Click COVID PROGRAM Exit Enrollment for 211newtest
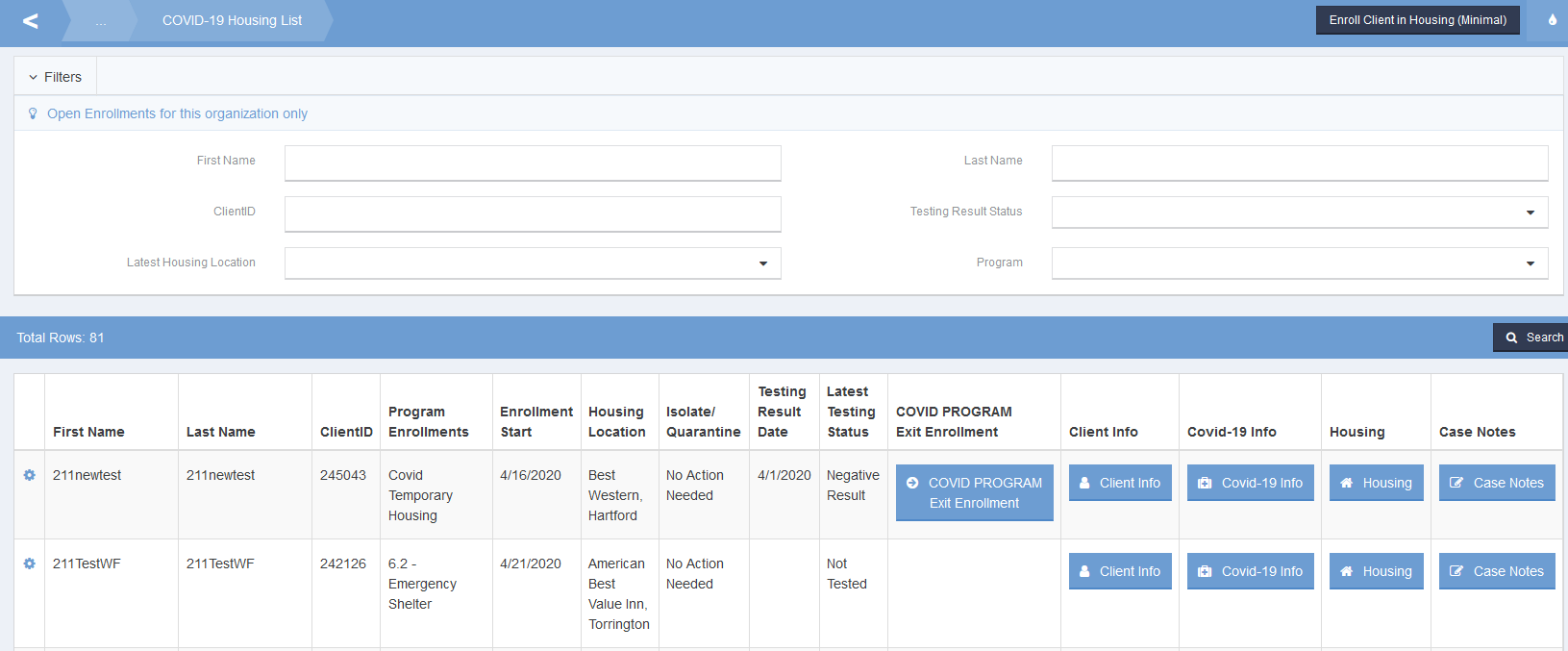This screenshot has width=1568, height=651. coord(974,492)
